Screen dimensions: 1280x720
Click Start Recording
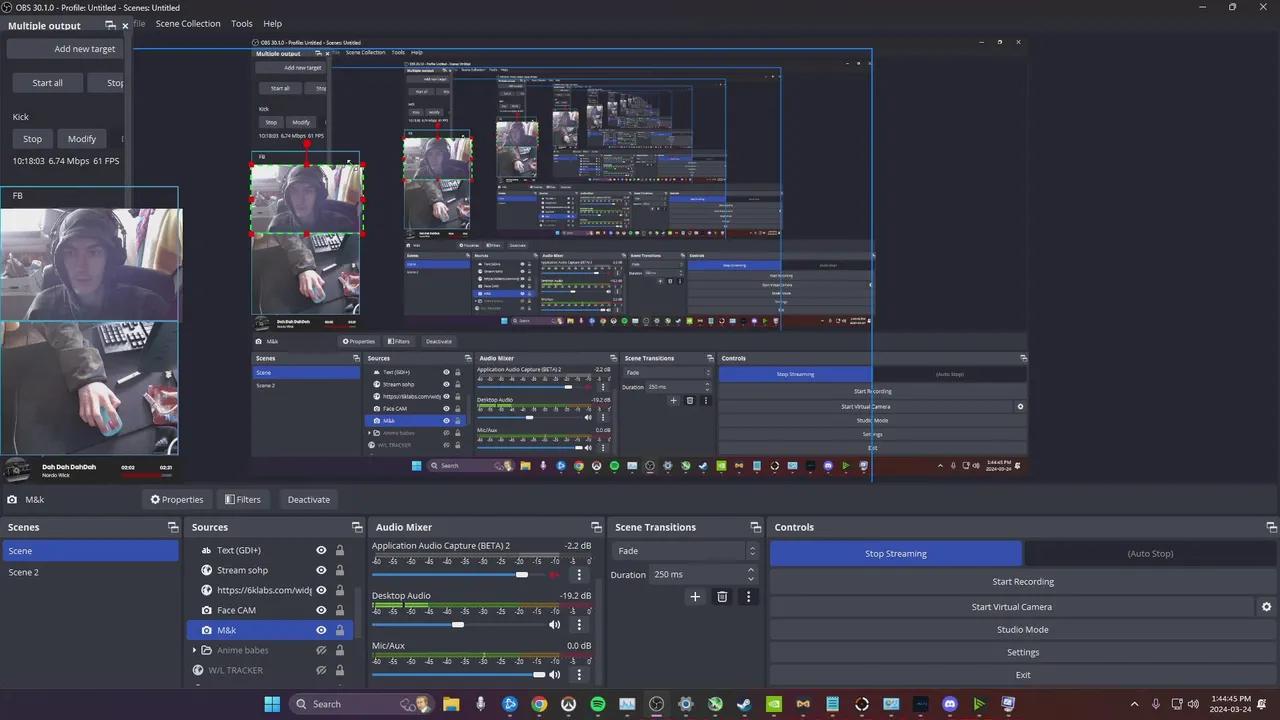pos(1023,582)
